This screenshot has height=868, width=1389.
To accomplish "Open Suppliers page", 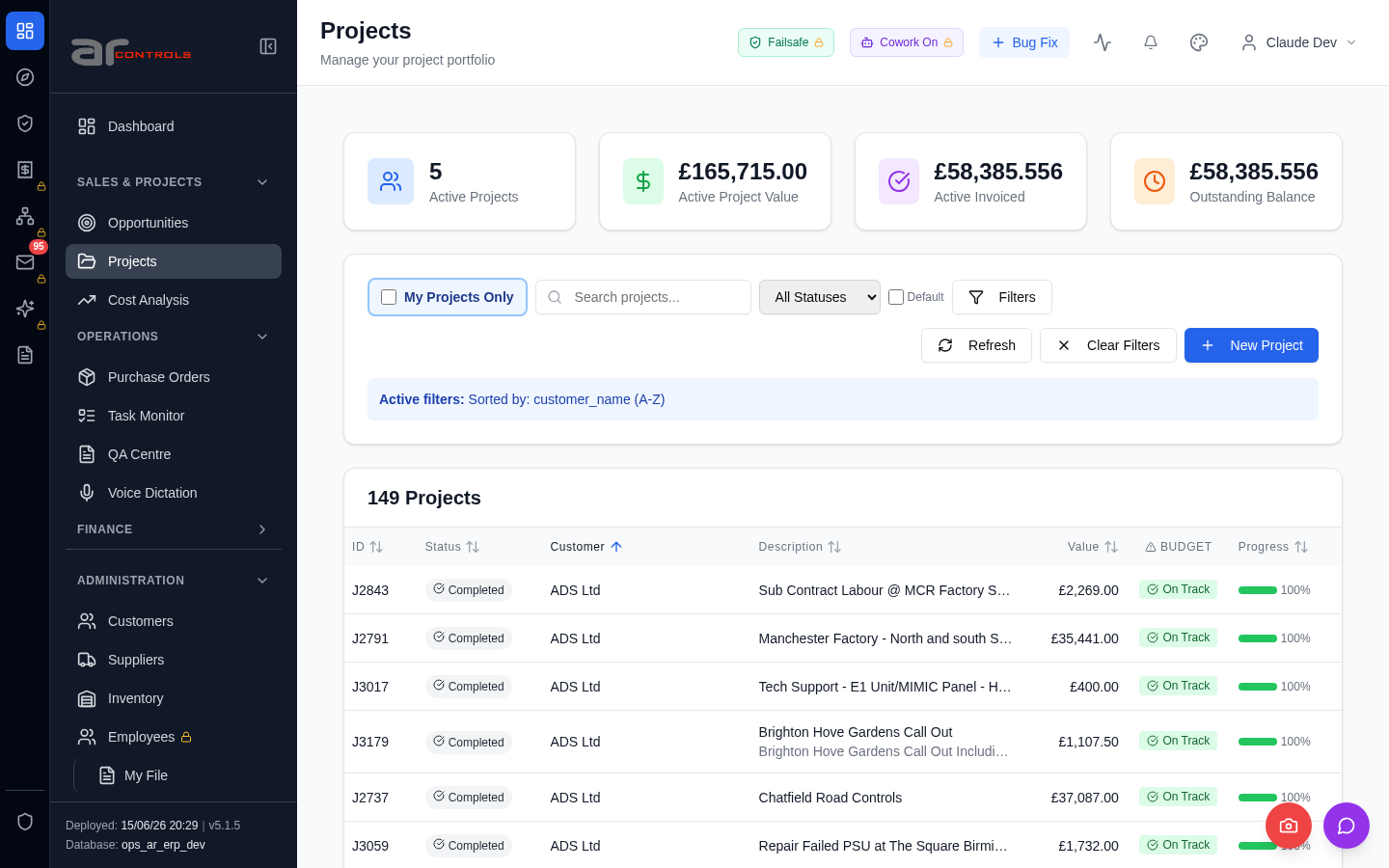I will pos(174,660).
